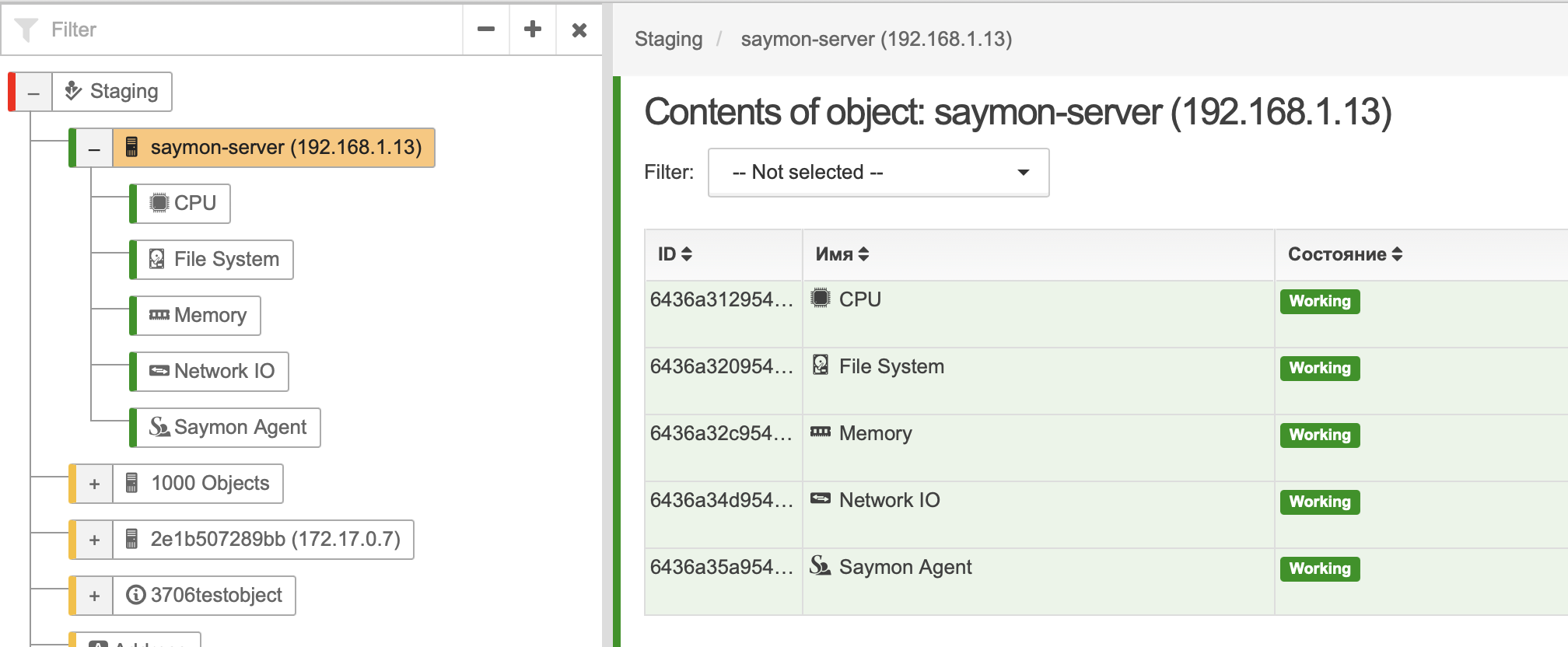Select the Saymon Agent tree item

point(229,427)
